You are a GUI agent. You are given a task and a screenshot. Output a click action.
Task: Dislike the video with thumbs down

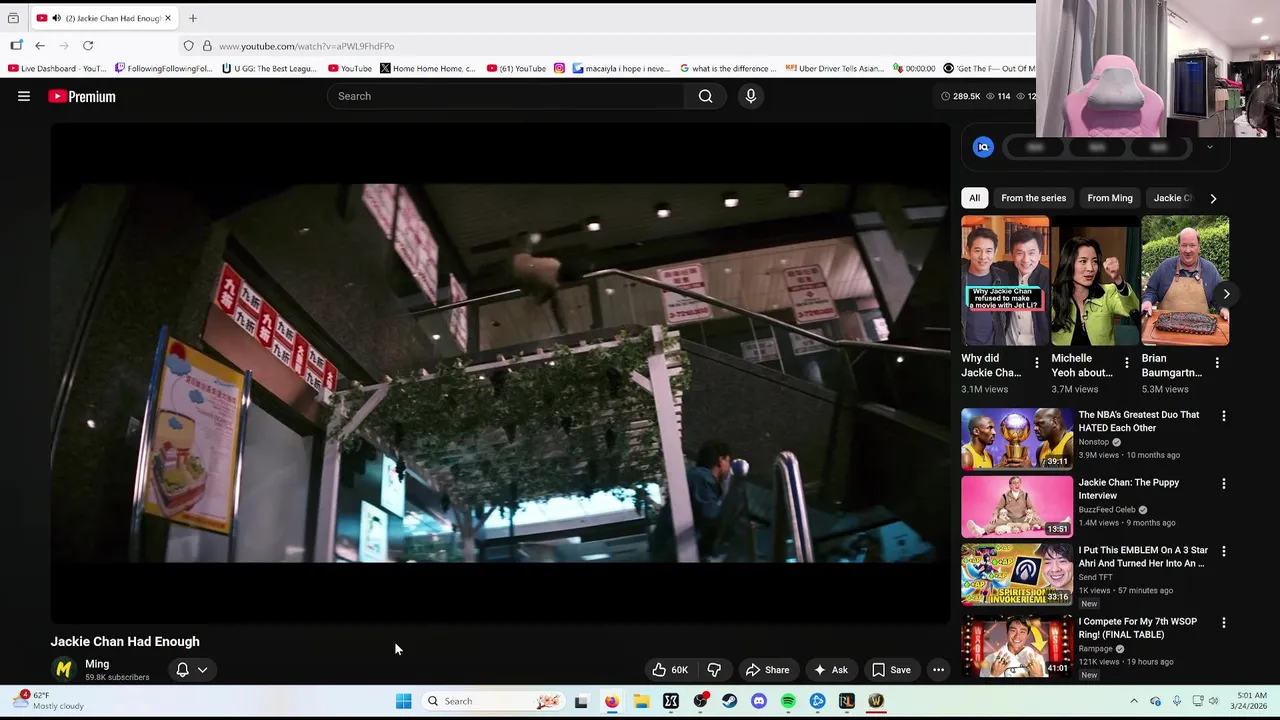point(714,670)
